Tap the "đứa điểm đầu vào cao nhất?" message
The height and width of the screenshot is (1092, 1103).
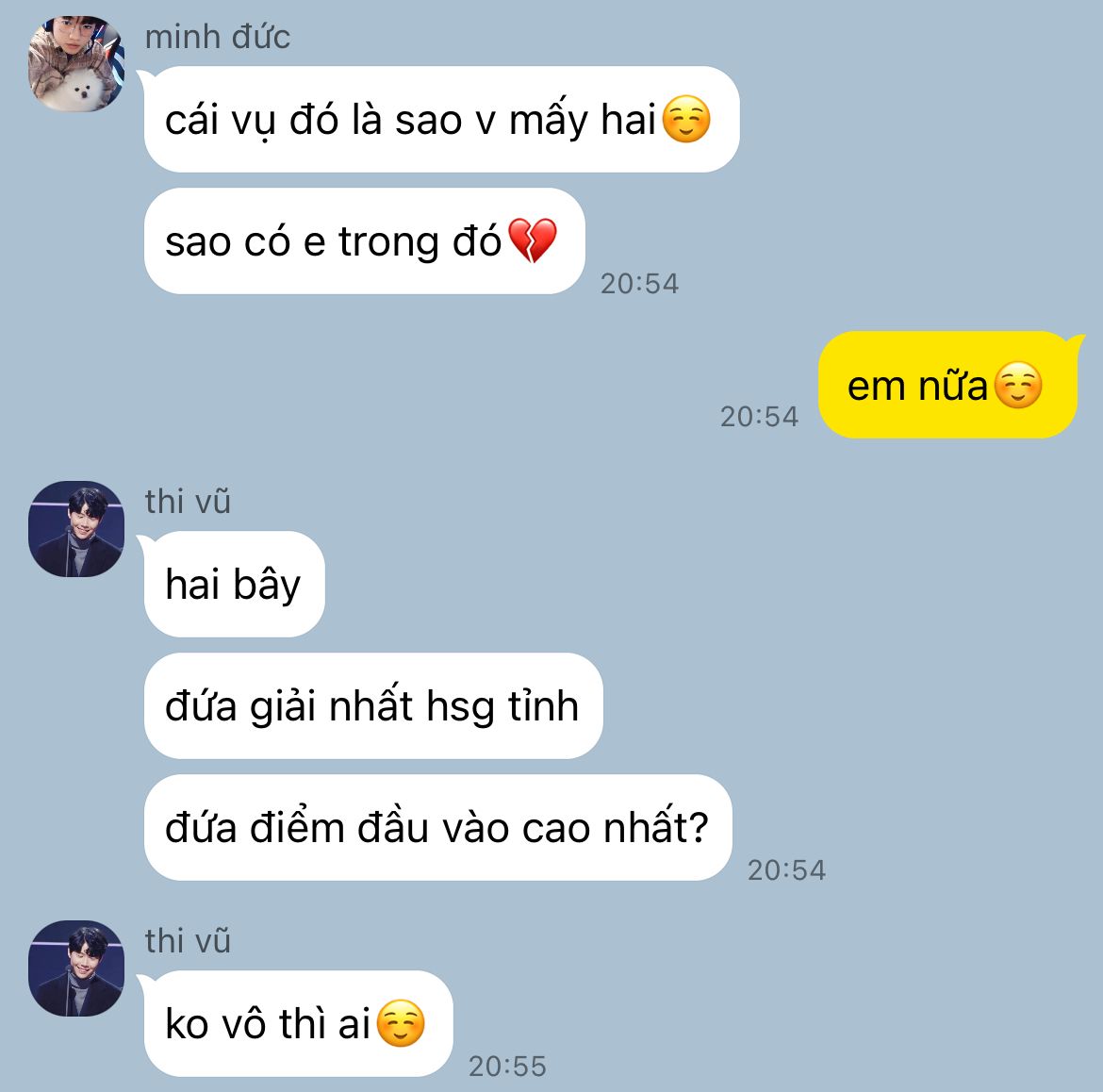(438, 827)
